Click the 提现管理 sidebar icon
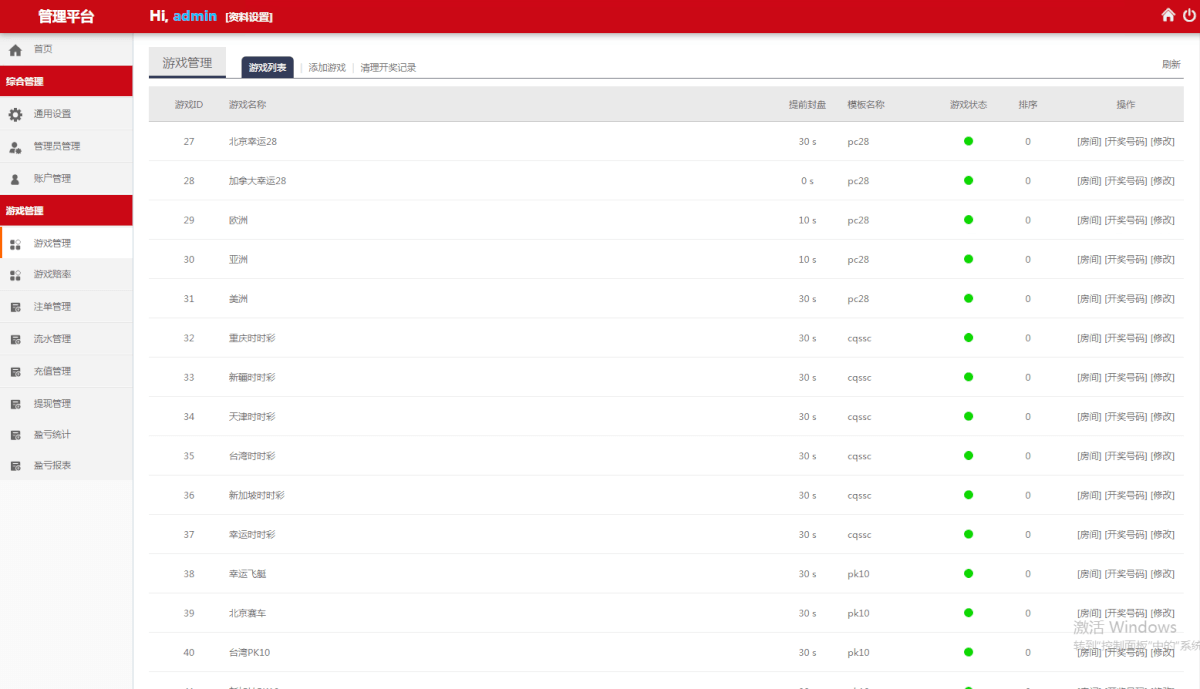Screen dimensions: 1200x689 pos(15,404)
